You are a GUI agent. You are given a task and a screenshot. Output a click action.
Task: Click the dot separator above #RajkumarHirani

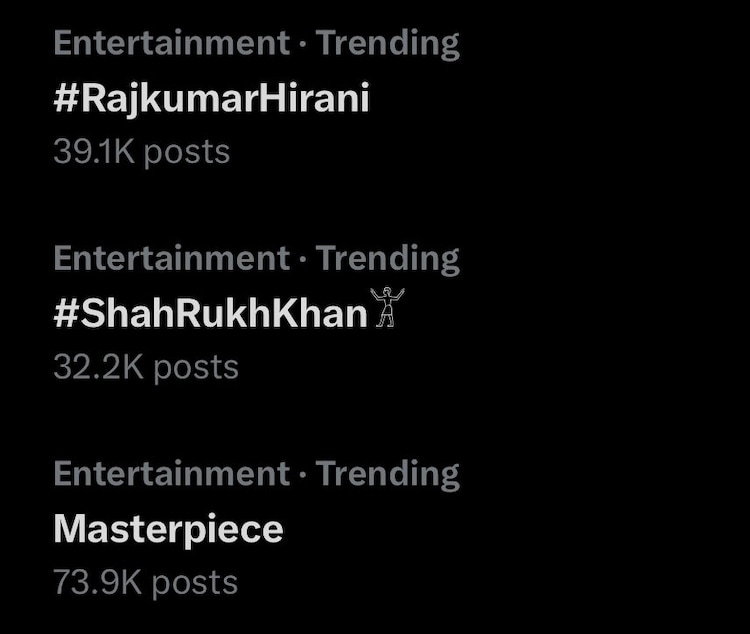click(303, 44)
